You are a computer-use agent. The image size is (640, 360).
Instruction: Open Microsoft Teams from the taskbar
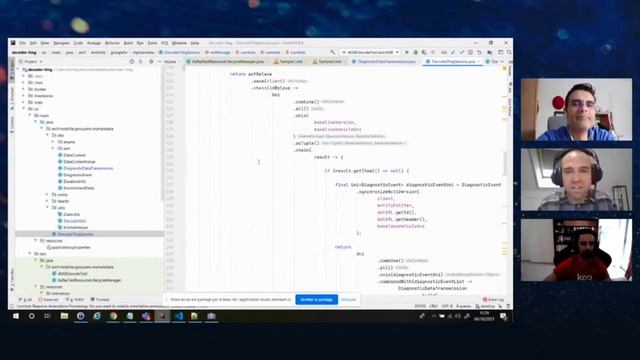coord(146,316)
